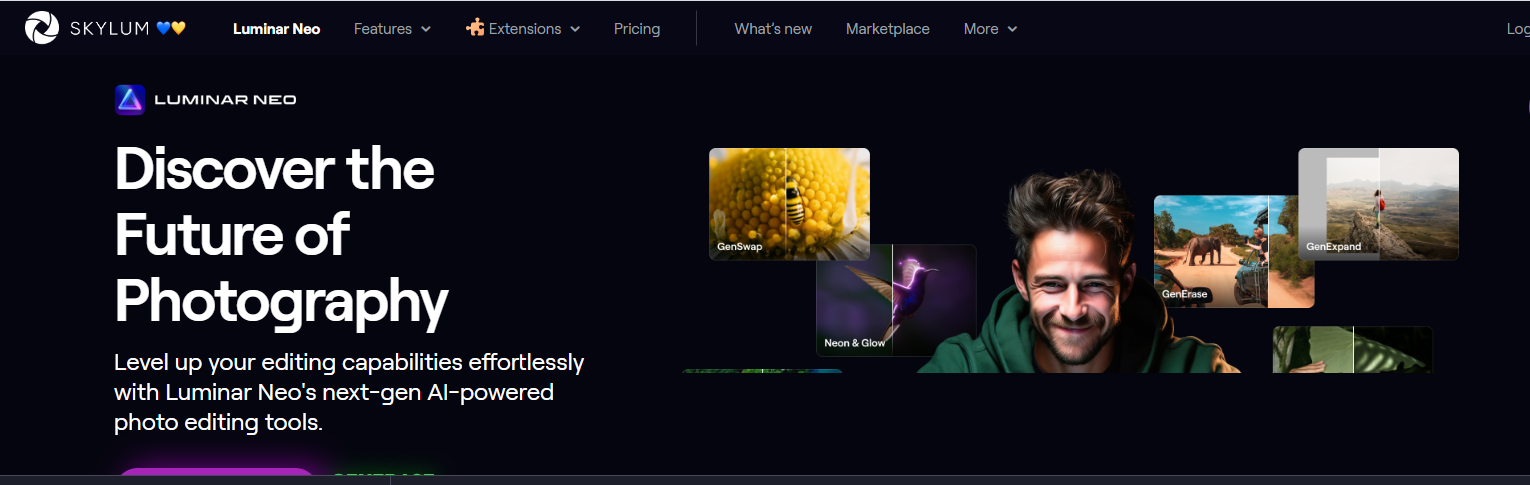The width and height of the screenshot is (1530, 485).
Task: Expand the More dropdown menu
Action: click(990, 29)
